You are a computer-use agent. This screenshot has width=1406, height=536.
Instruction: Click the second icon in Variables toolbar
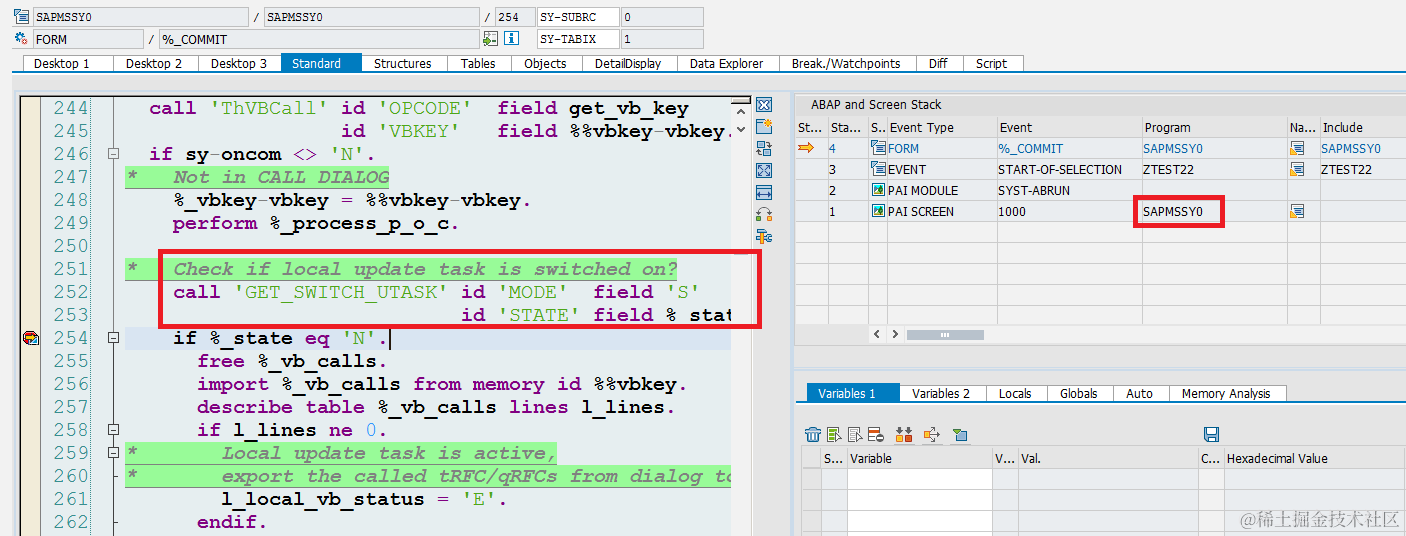coord(834,434)
